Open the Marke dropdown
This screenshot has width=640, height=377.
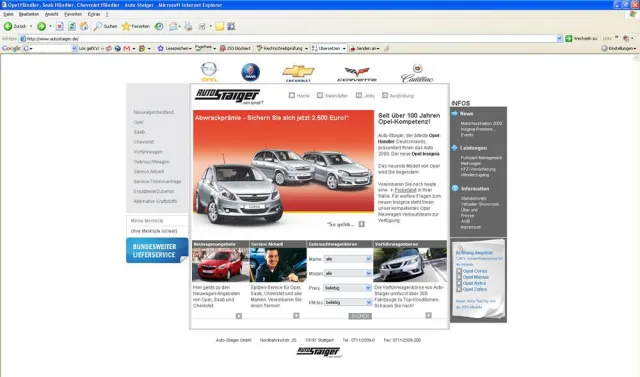347,259
